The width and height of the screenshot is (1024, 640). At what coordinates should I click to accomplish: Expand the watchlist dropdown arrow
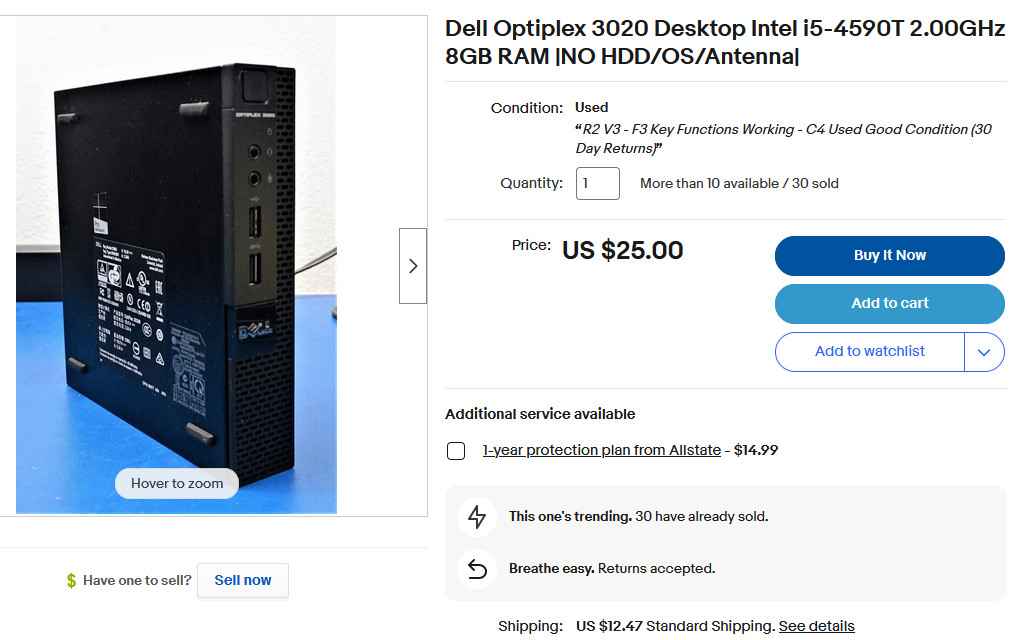click(984, 352)
